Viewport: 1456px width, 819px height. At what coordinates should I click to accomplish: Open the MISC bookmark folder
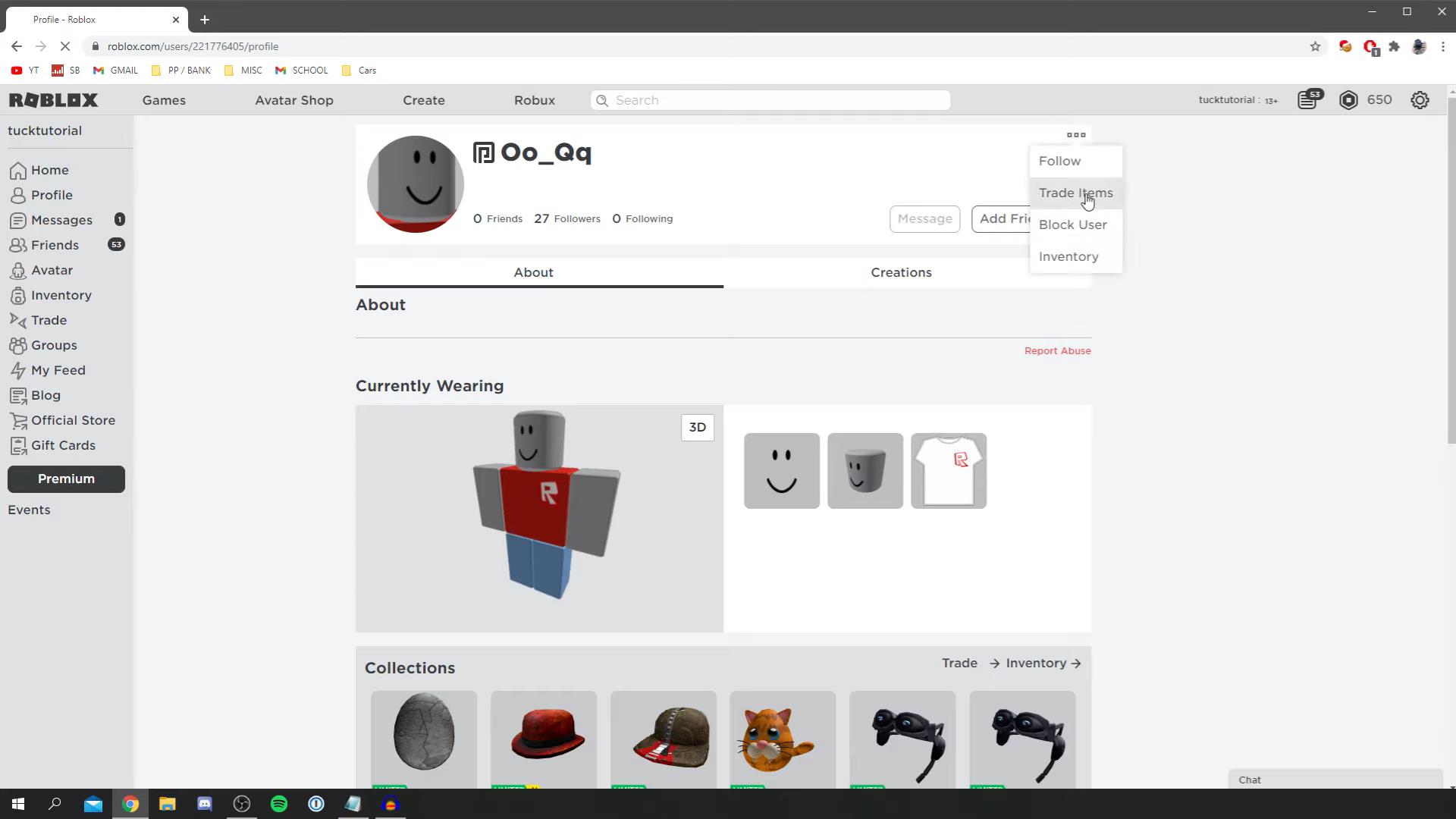click(x=243, y=71)
